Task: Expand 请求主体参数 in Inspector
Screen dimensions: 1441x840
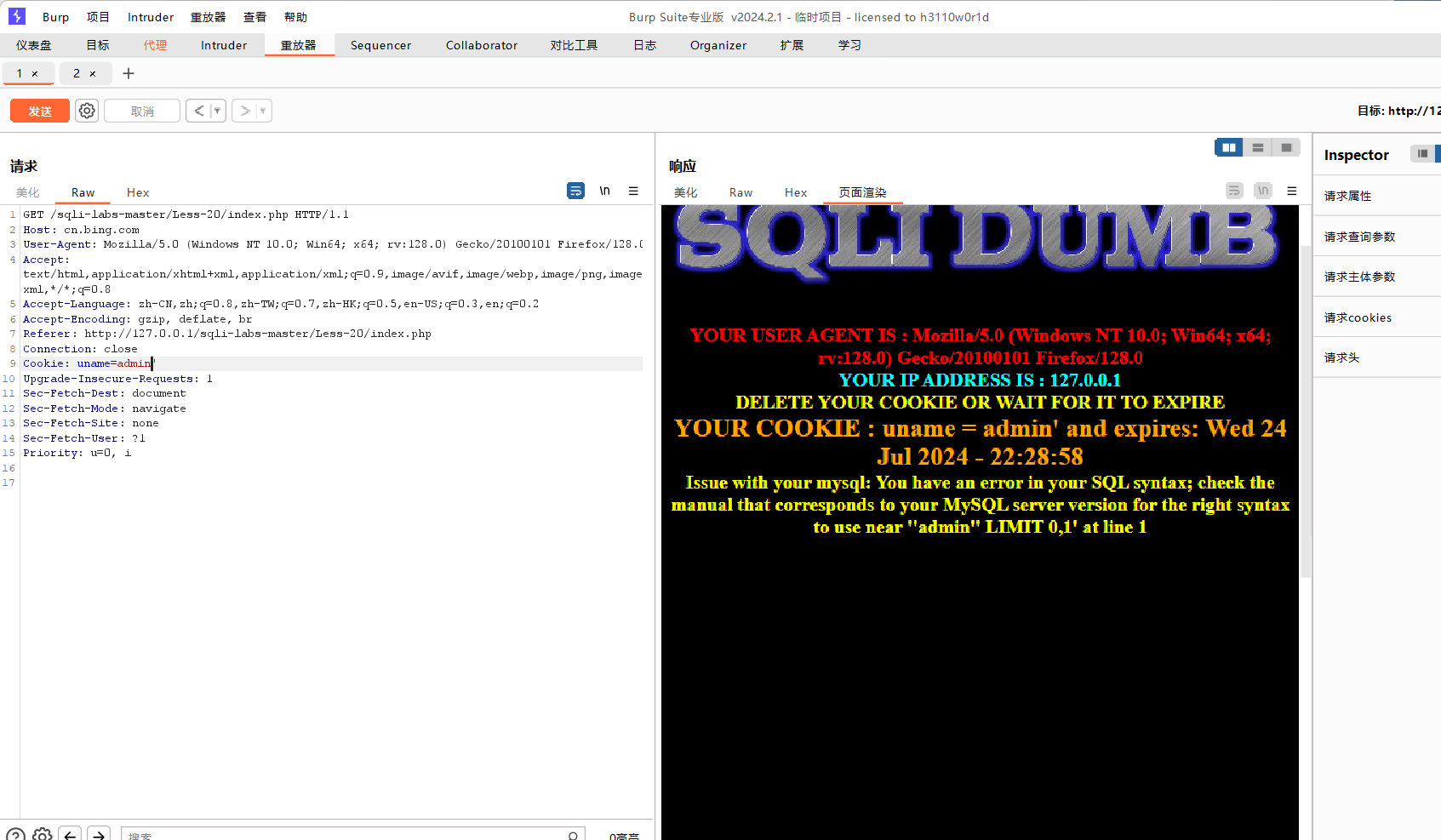Action: (x=1377, y=277)
